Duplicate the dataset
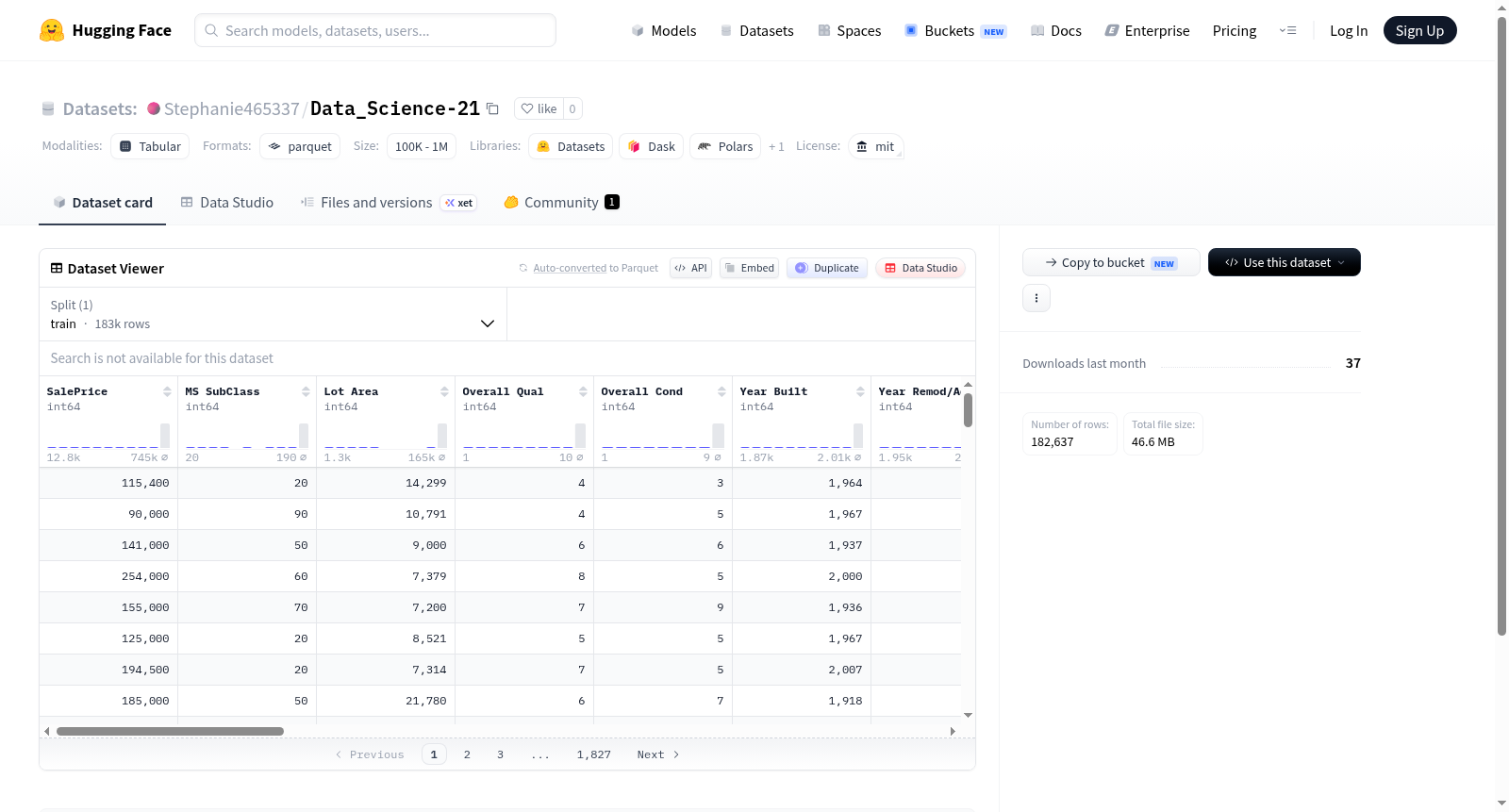 827,268
